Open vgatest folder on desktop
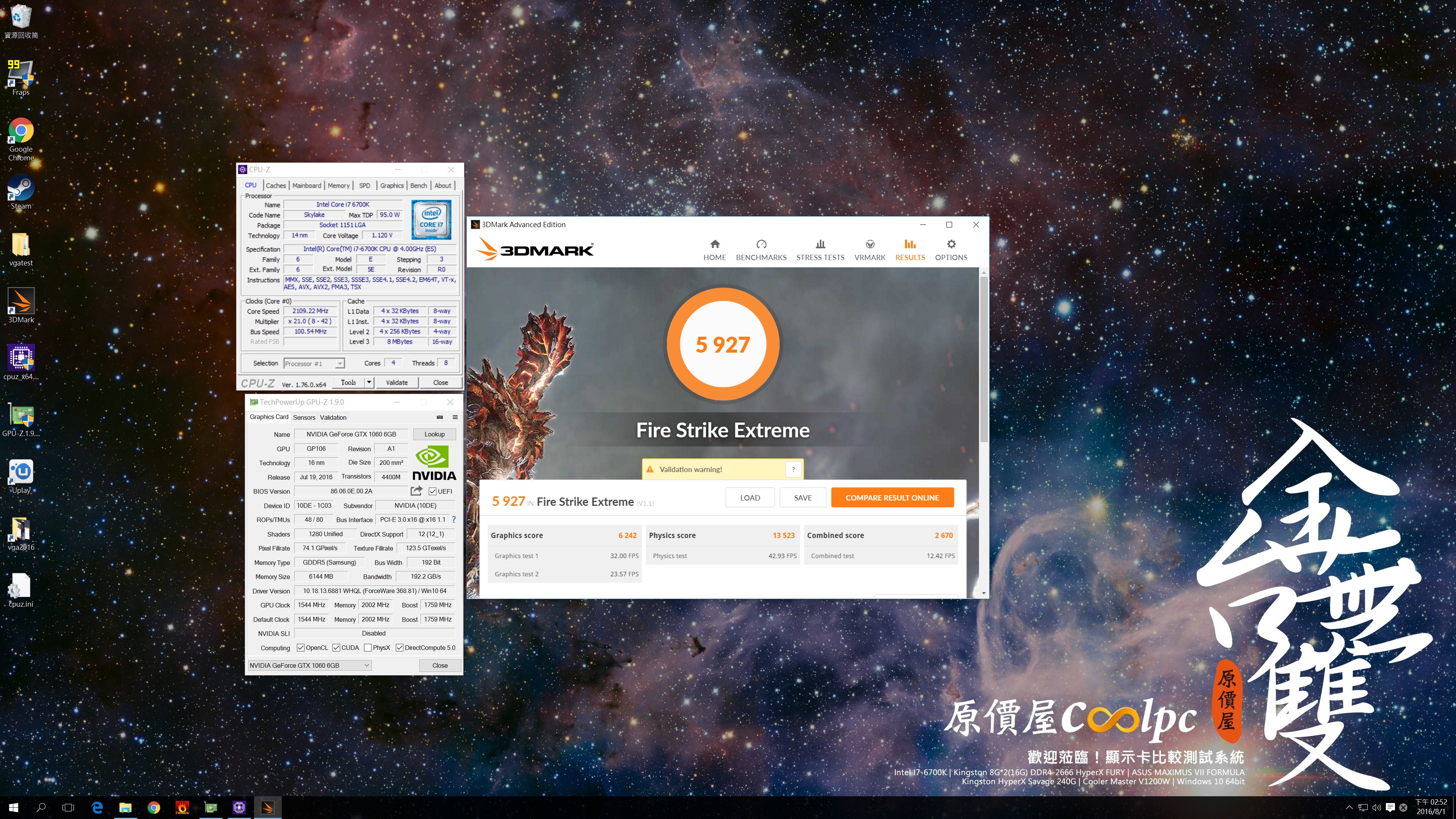 click(21, 249)
